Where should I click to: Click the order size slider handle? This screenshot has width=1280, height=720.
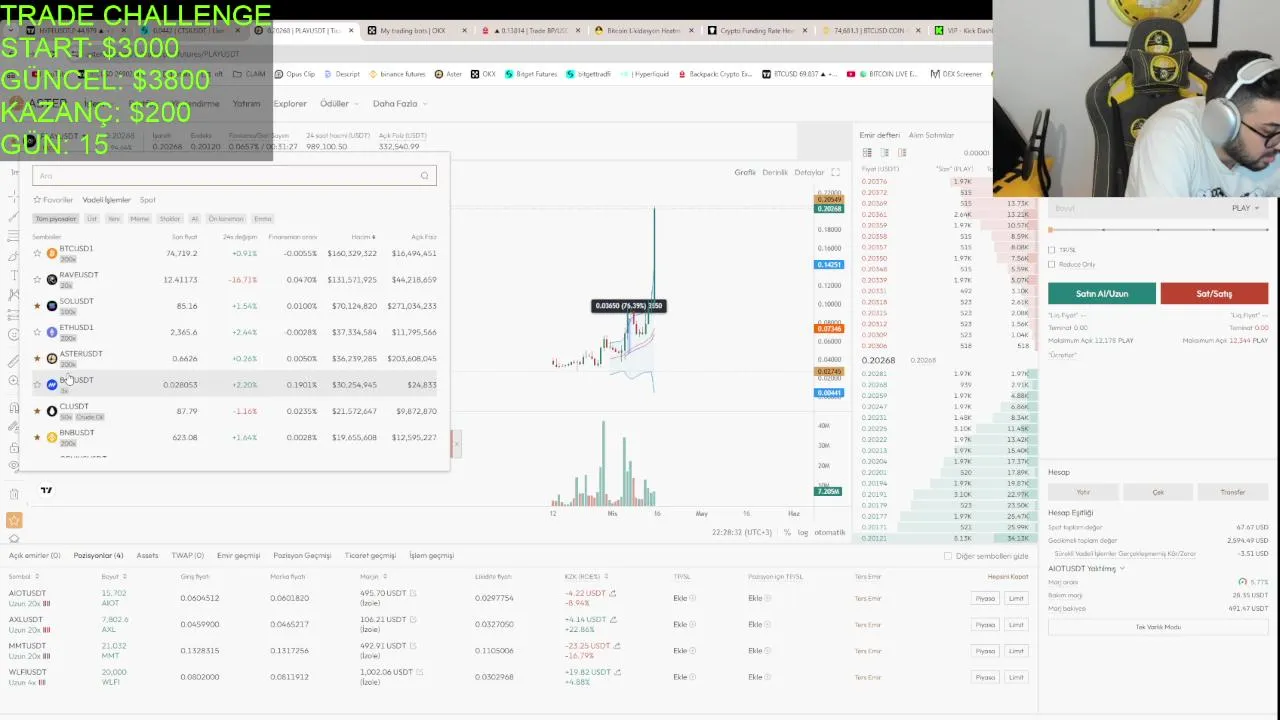(x=1051, y=230)
